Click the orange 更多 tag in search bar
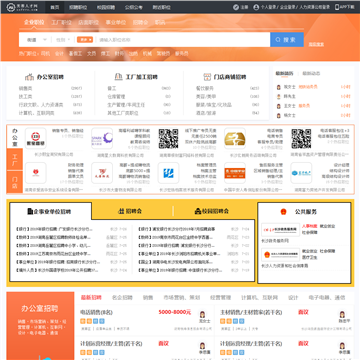Screen dimensions: 360x360 pos(85,40)
